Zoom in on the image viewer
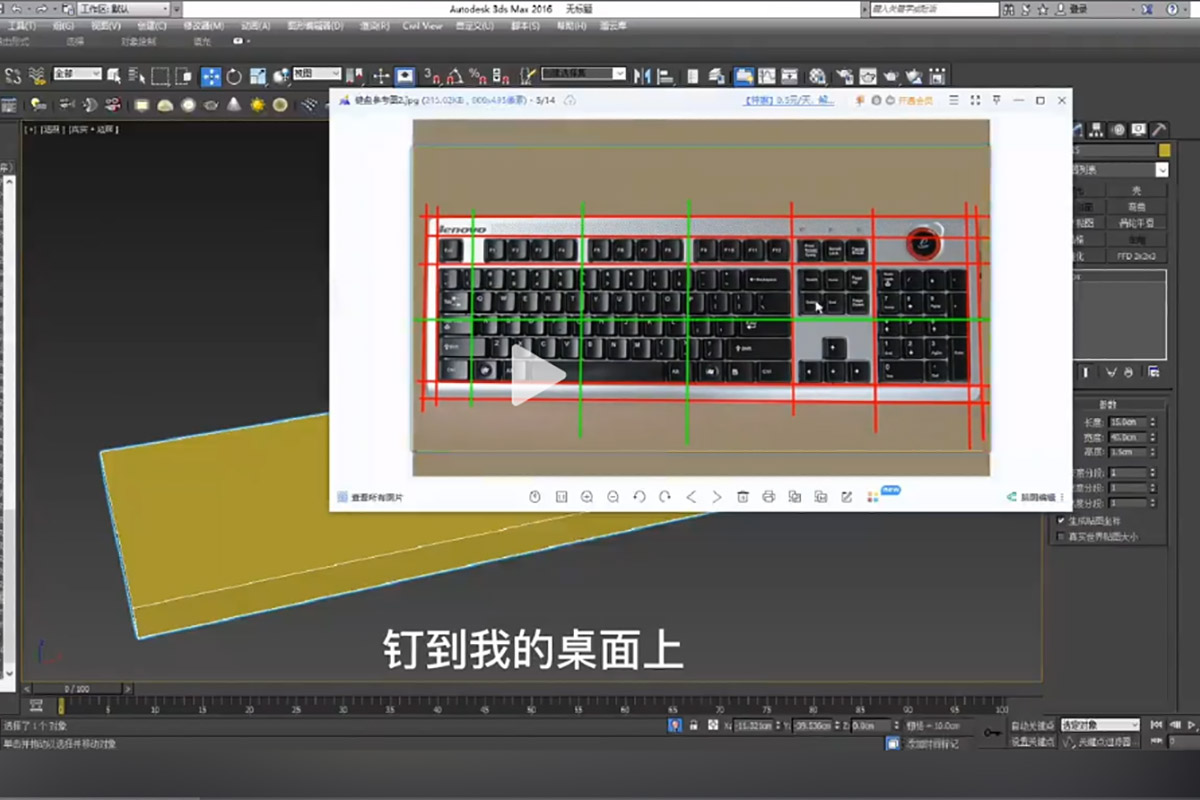 point(587,497)
